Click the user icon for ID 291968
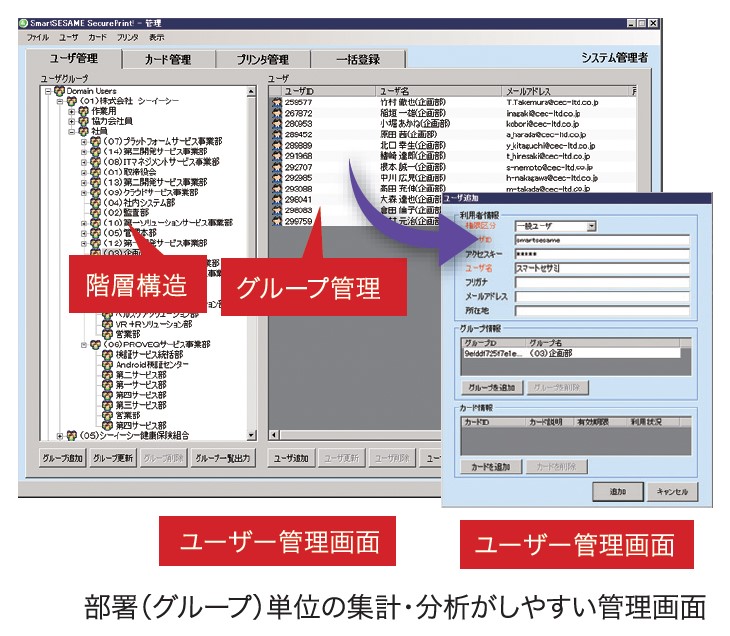 pyautogui.click(x=277, y=156)
